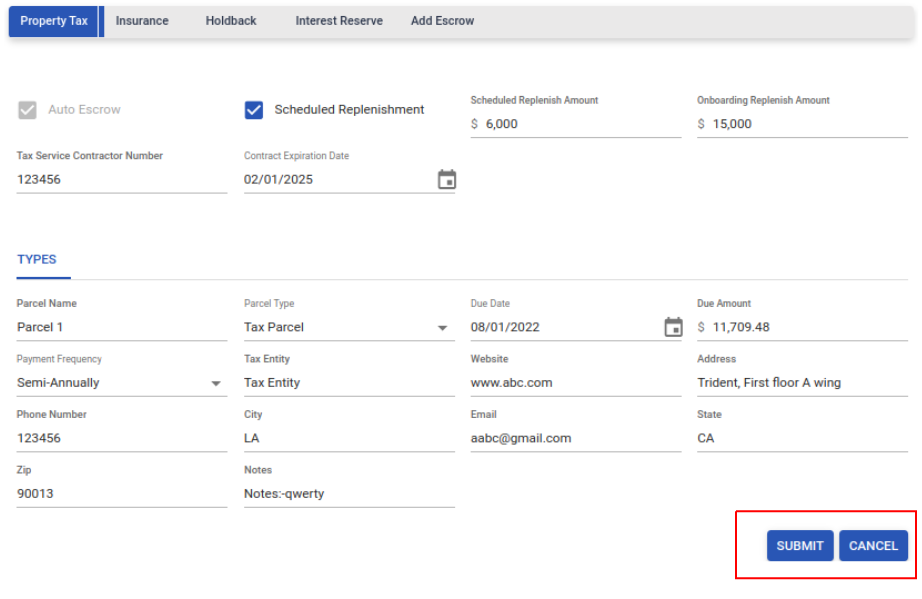
Task: Switch to the Insurance tab
Action: coord(142,21)
